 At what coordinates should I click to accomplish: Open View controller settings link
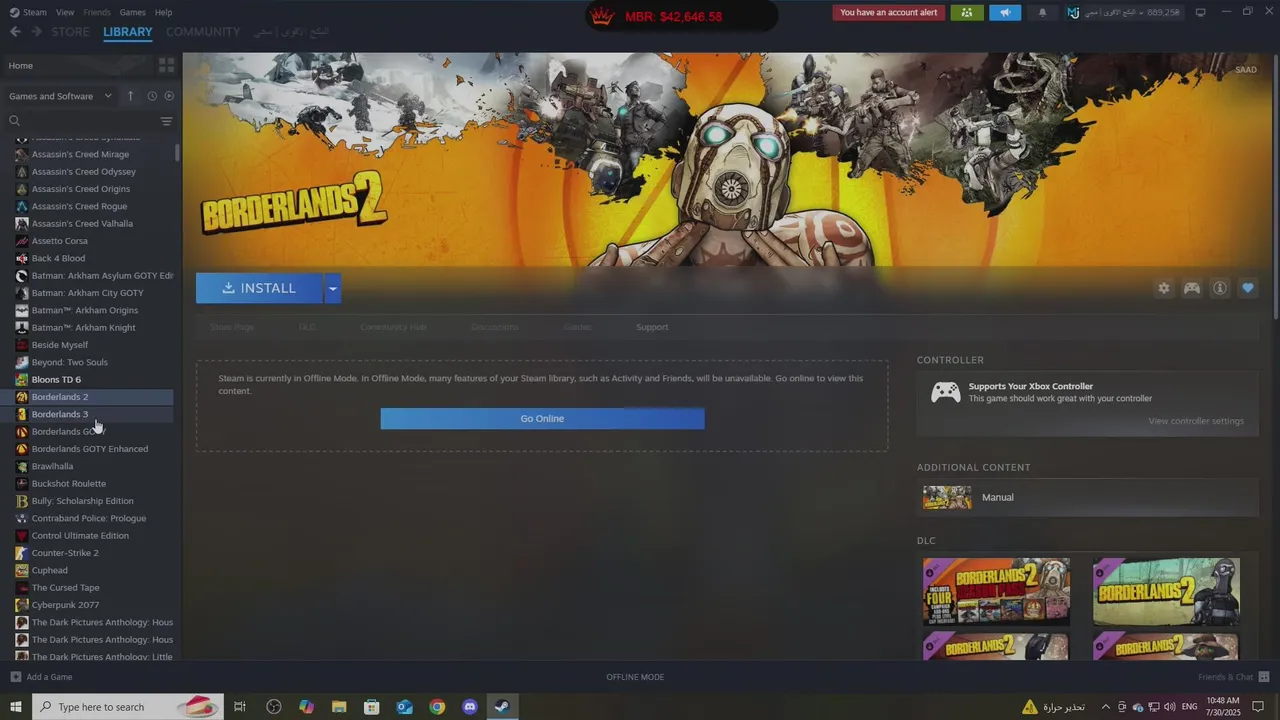(x=1196, y=421)
